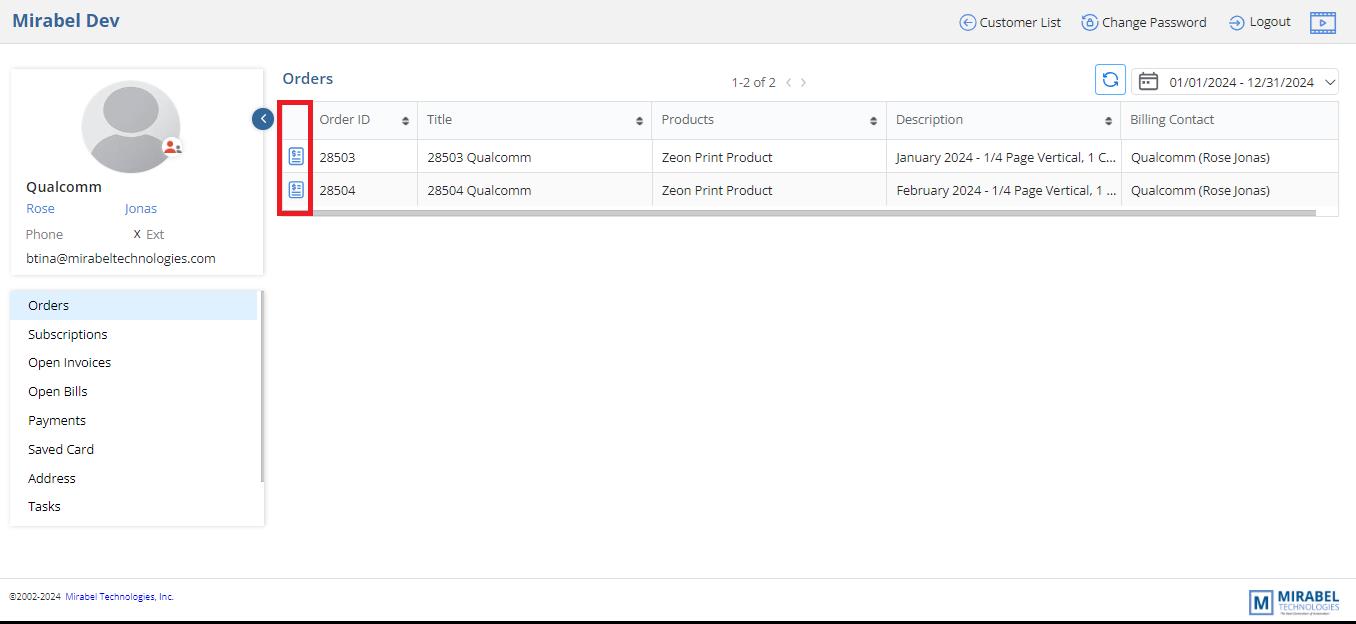Image resolution: width=1356 pixels, height=624 pixels.
Task: Open the Tasks section
Action: pos(134,507)
